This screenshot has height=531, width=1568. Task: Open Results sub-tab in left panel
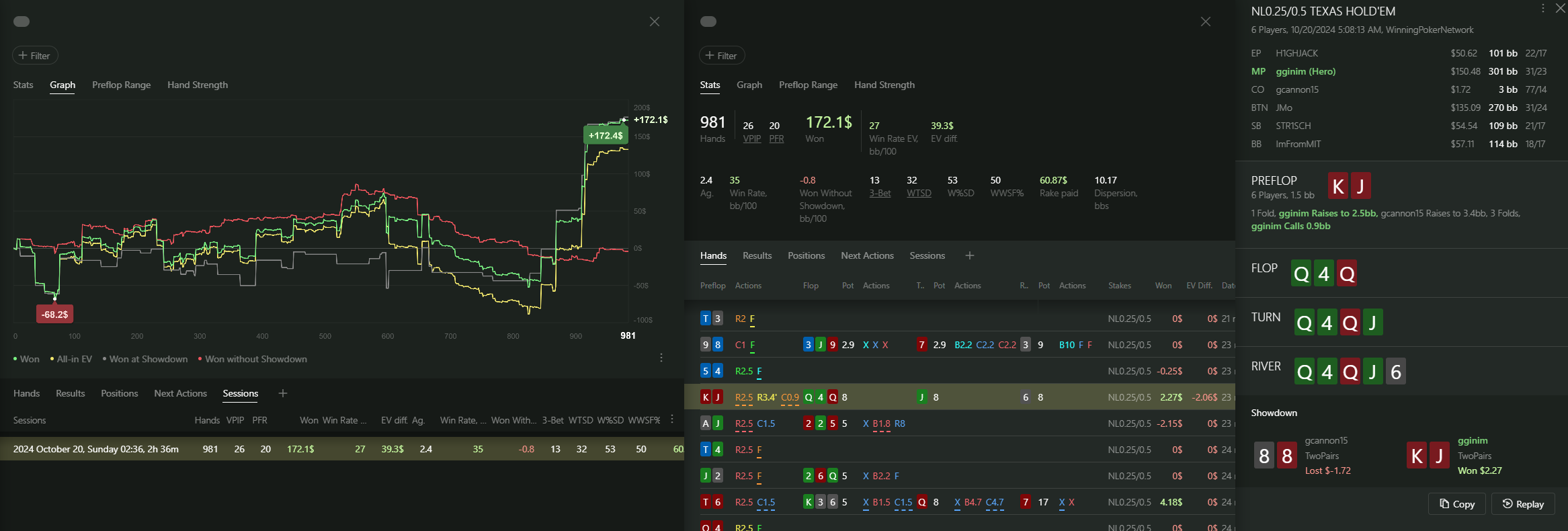click(x=70, y=393)
